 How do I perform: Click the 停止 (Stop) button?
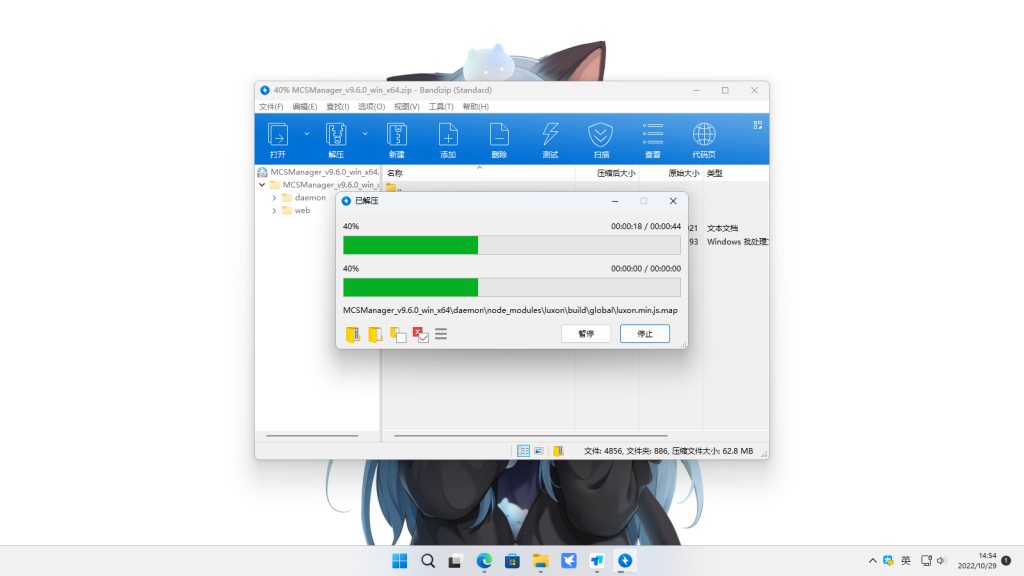[x=645, y=334]
